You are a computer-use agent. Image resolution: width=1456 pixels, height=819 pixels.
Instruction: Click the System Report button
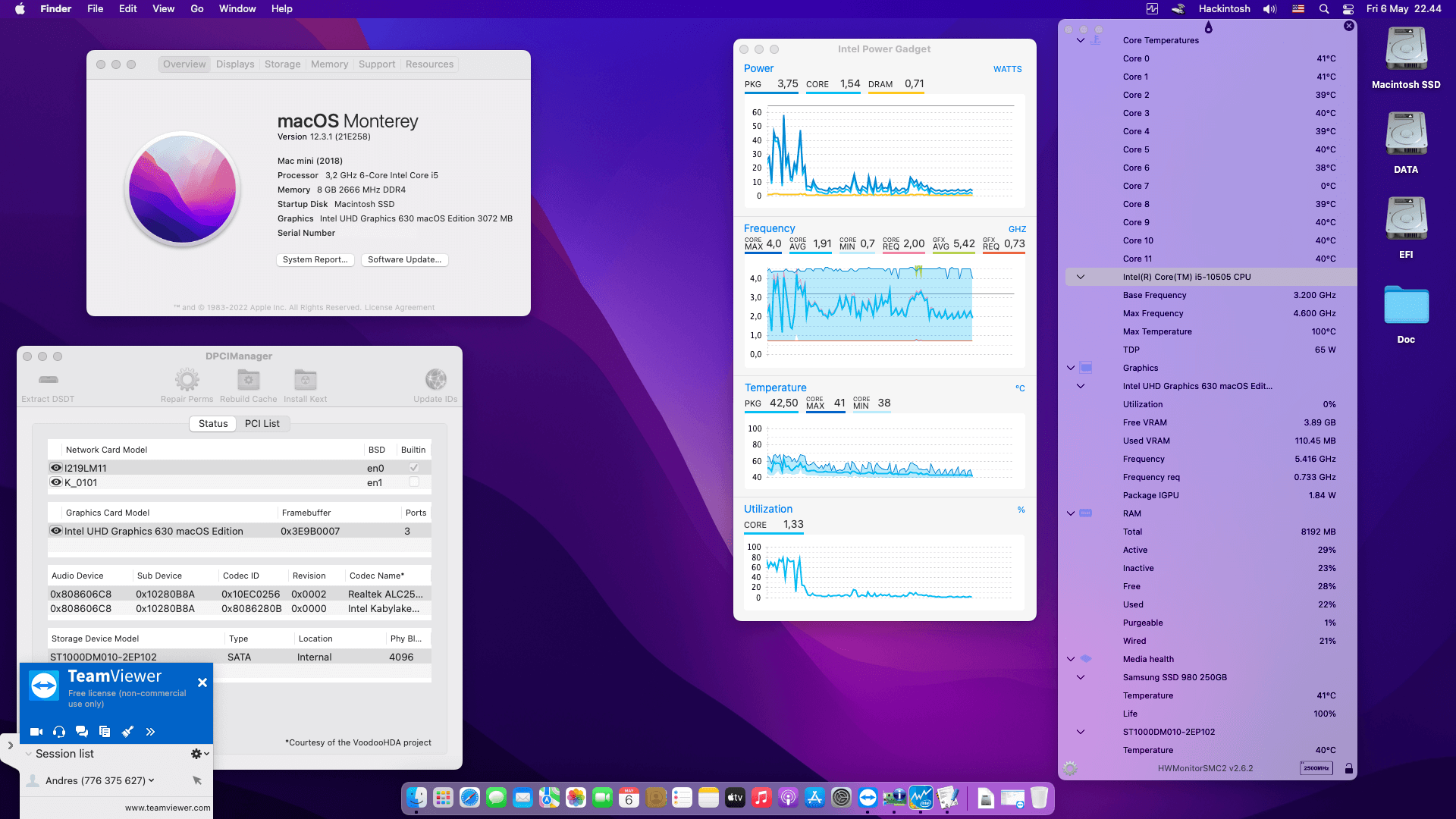(x=315, y=259)
